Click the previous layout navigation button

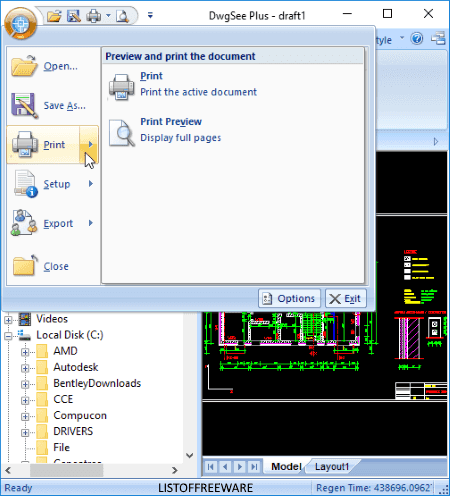click(x=225, y=467)
